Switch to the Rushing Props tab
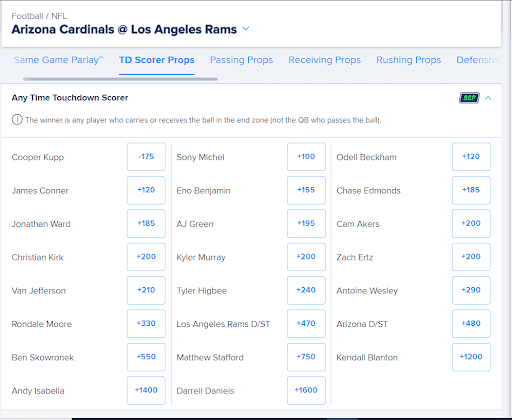Screen dimensions: 512x420 pyautogui.click(x=408, y=60)
